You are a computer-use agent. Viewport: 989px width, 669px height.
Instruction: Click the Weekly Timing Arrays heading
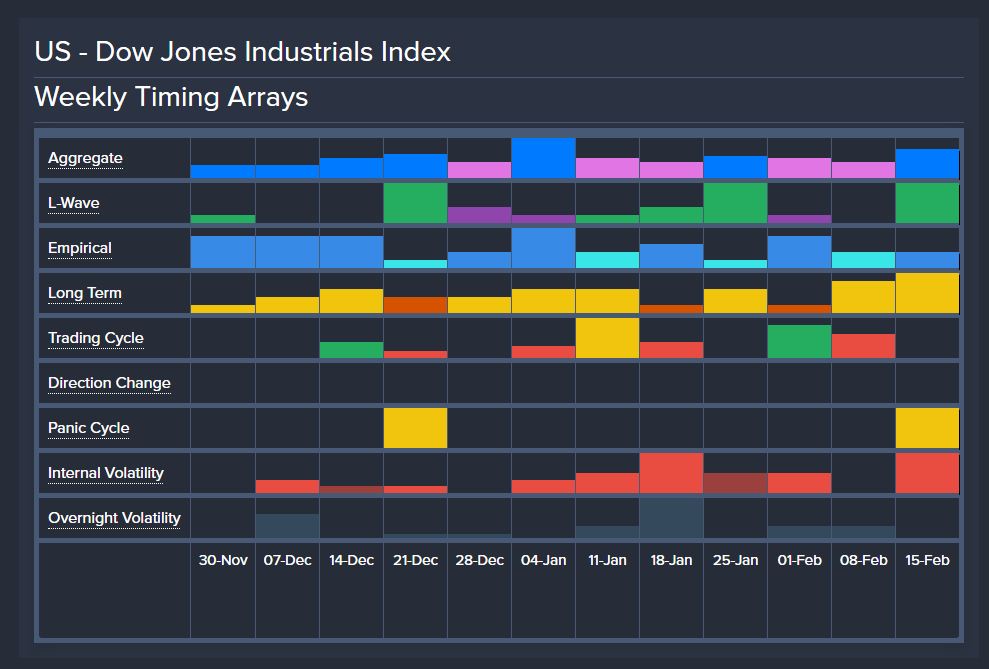(x=171, y=97)
